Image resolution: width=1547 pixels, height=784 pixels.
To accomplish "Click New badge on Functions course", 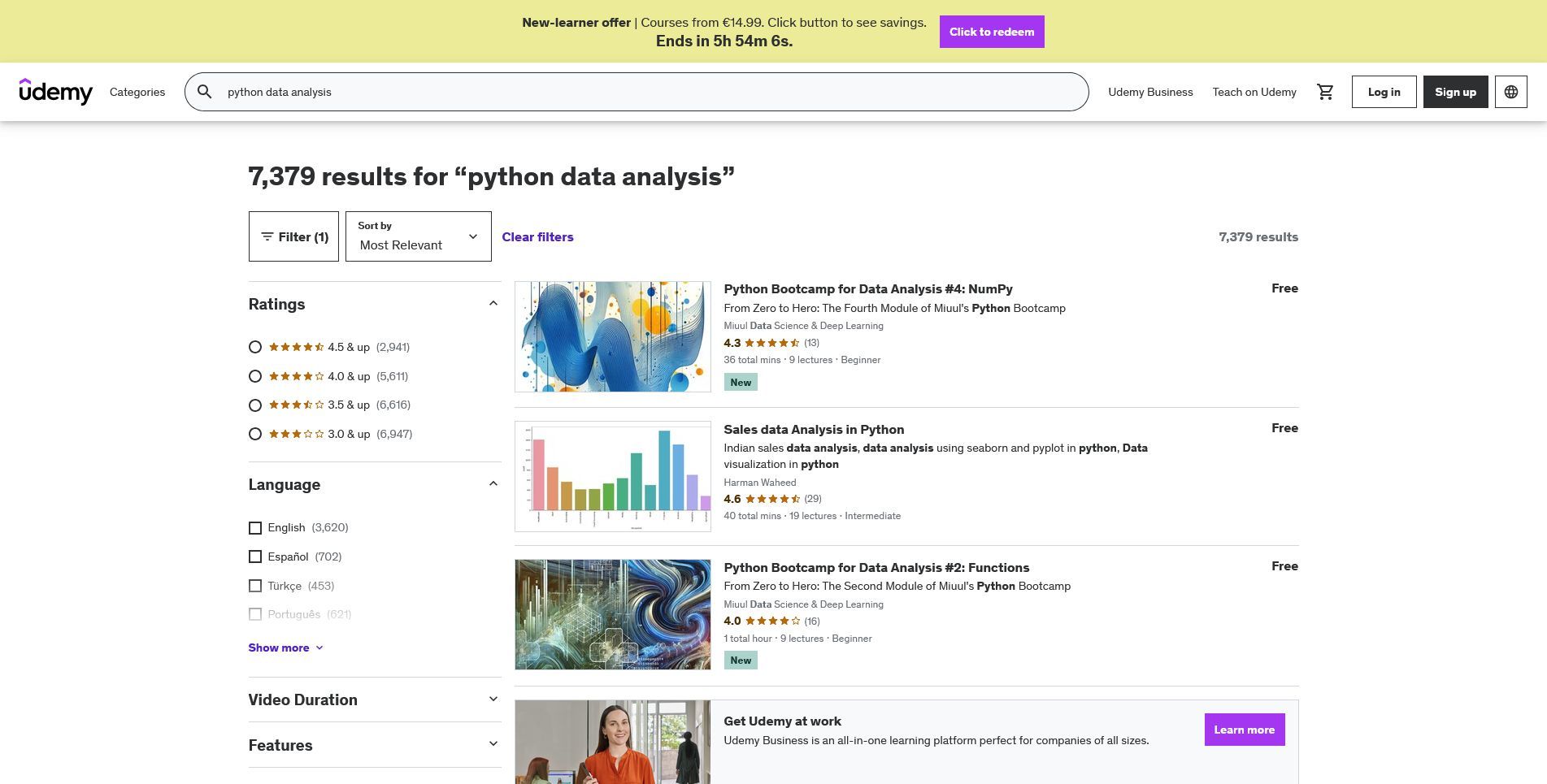I will pyautogui.click(x=741, y=660).
